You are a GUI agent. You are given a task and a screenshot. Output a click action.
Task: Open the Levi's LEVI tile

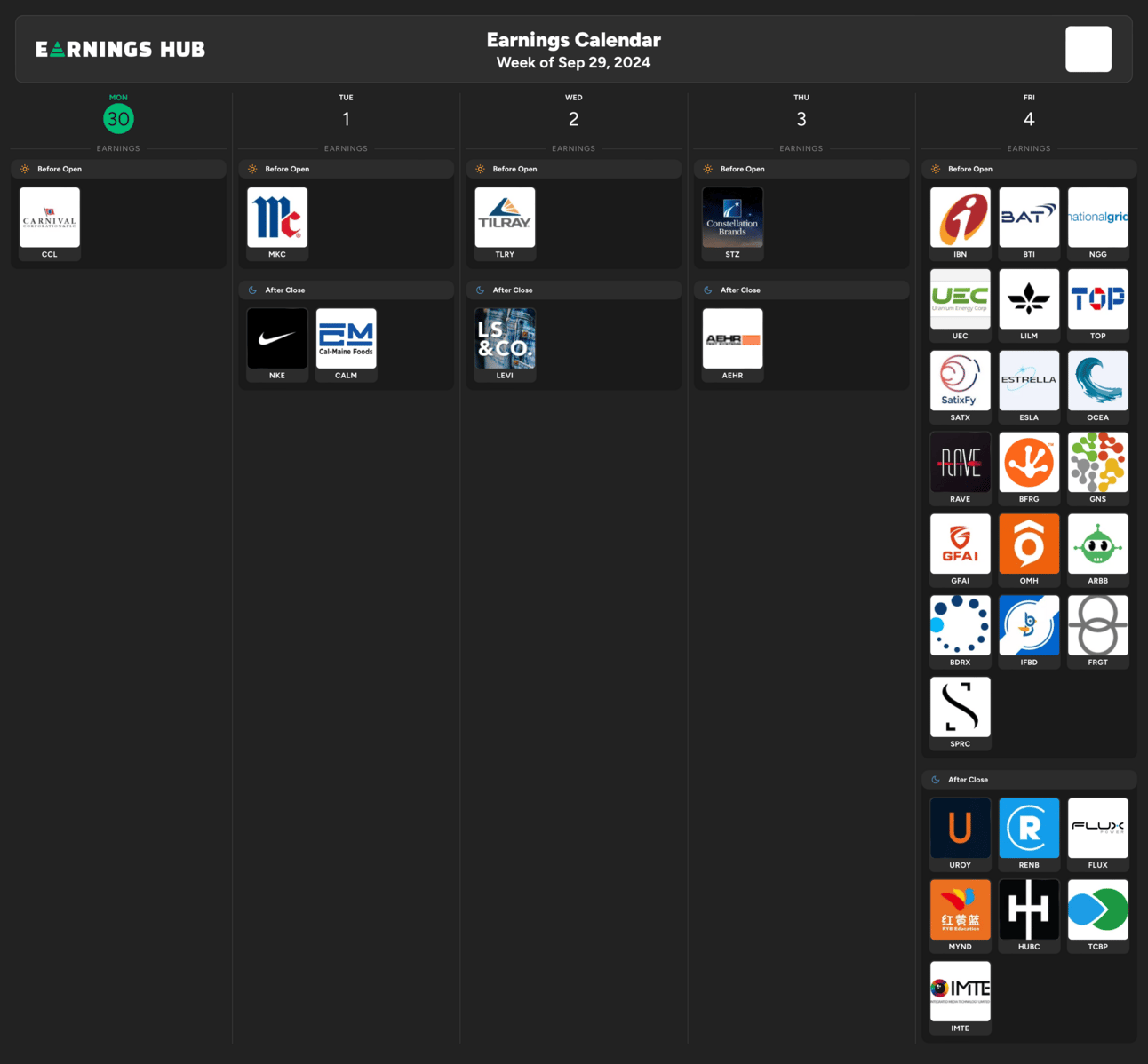tap(505, 345)
